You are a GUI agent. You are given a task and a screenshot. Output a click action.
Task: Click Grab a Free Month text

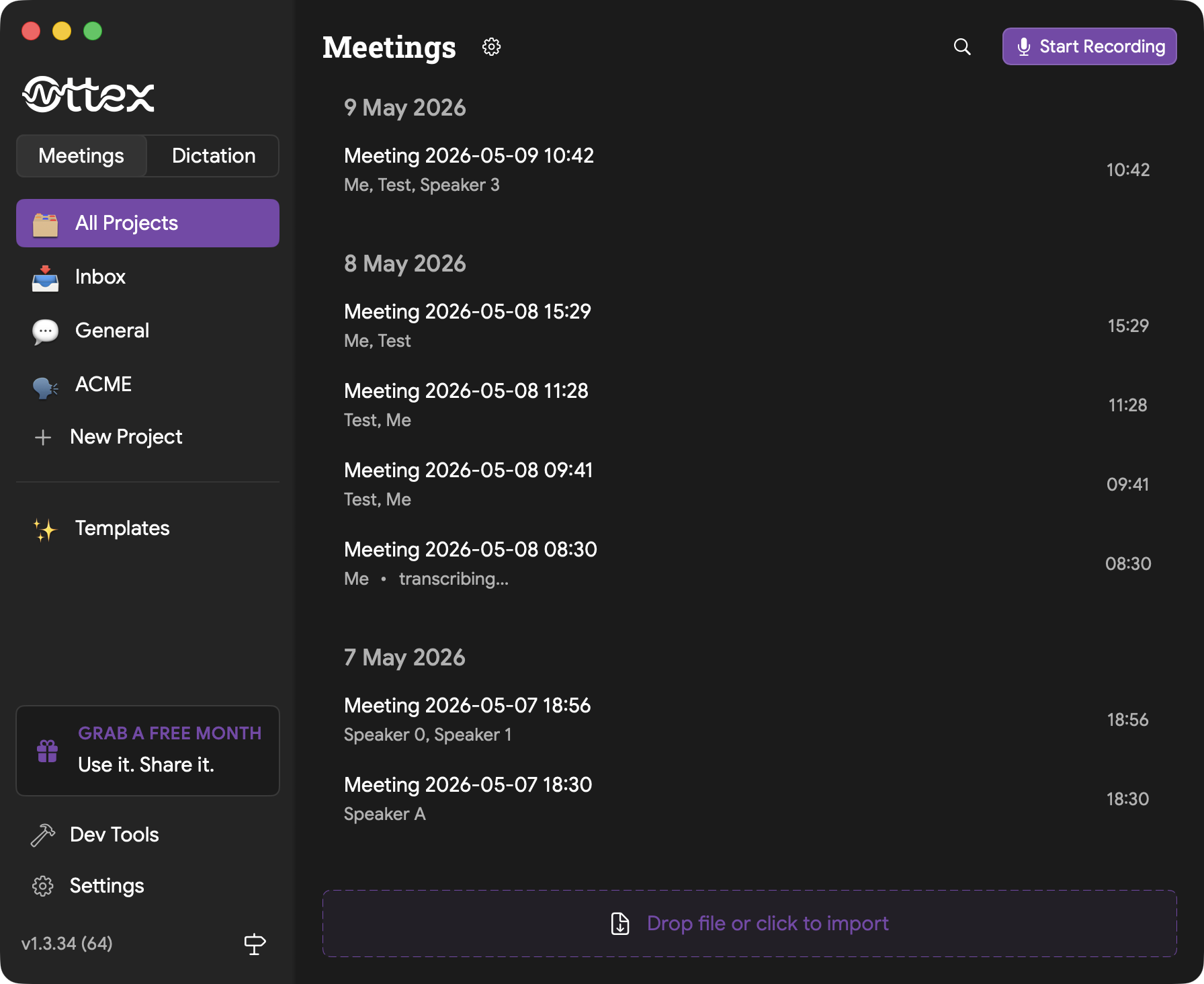(170, 733)
